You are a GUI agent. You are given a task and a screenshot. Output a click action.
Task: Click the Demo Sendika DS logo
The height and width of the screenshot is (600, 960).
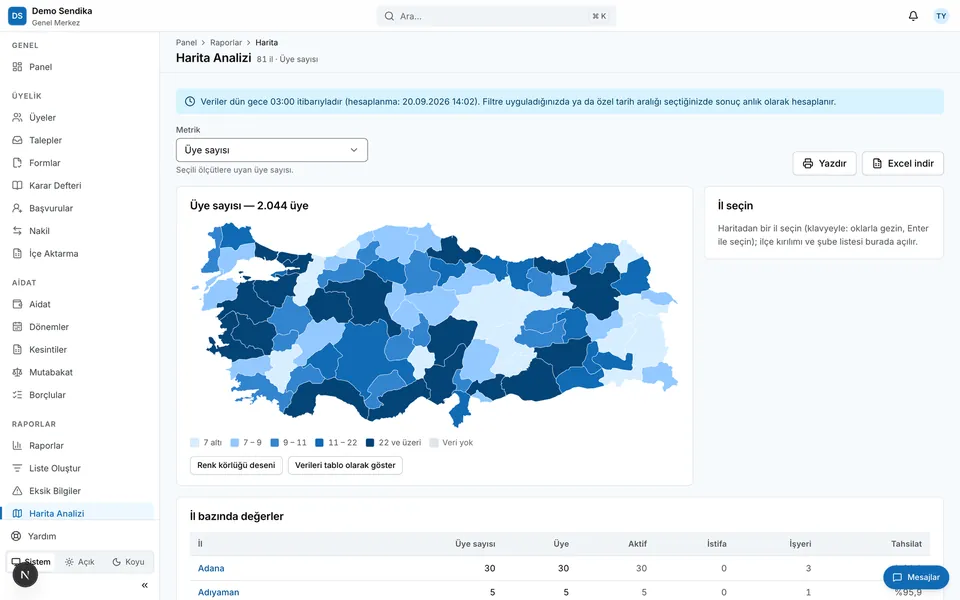[17, 16]
